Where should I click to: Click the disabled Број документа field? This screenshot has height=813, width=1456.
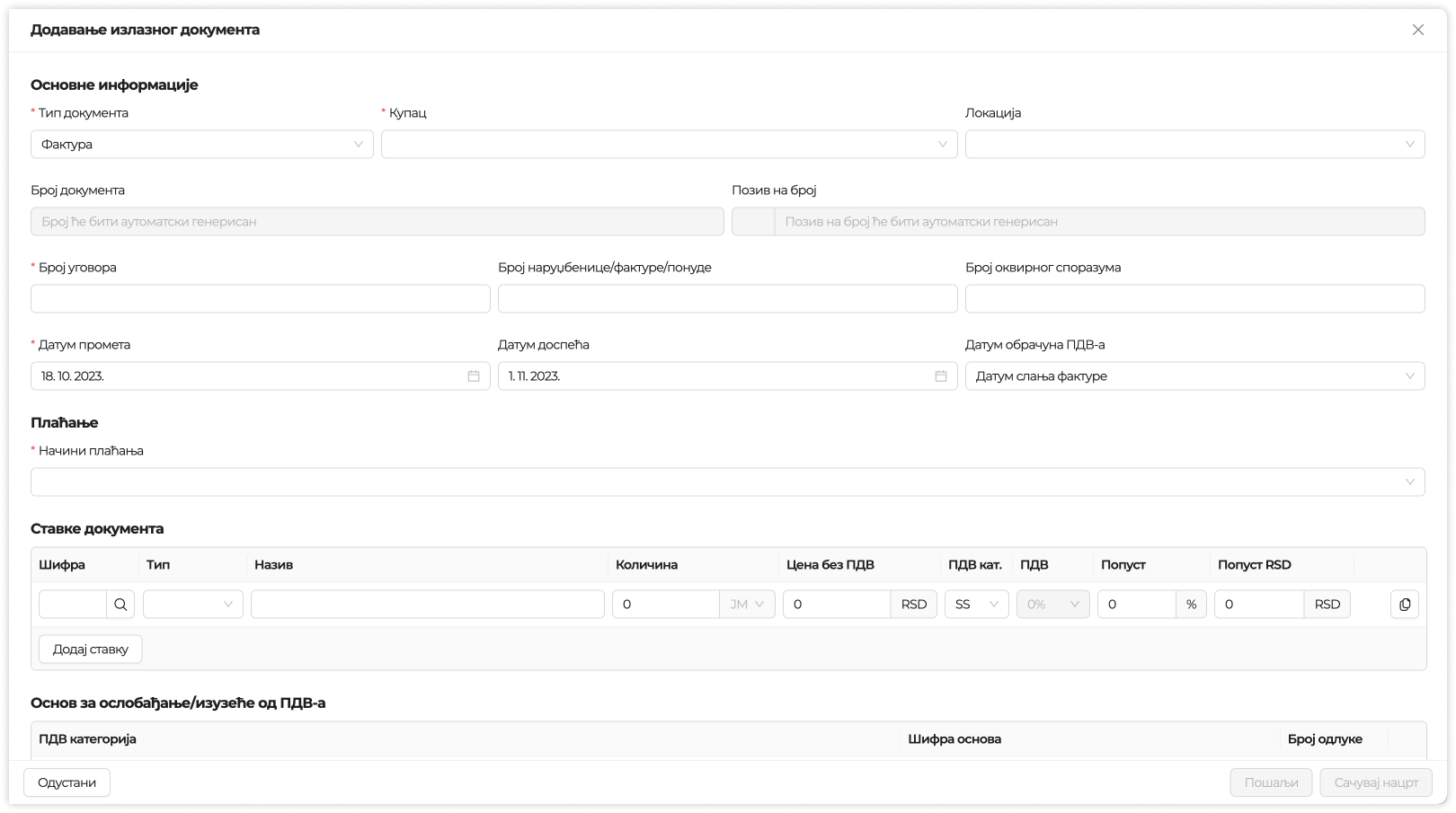(377, 222)
